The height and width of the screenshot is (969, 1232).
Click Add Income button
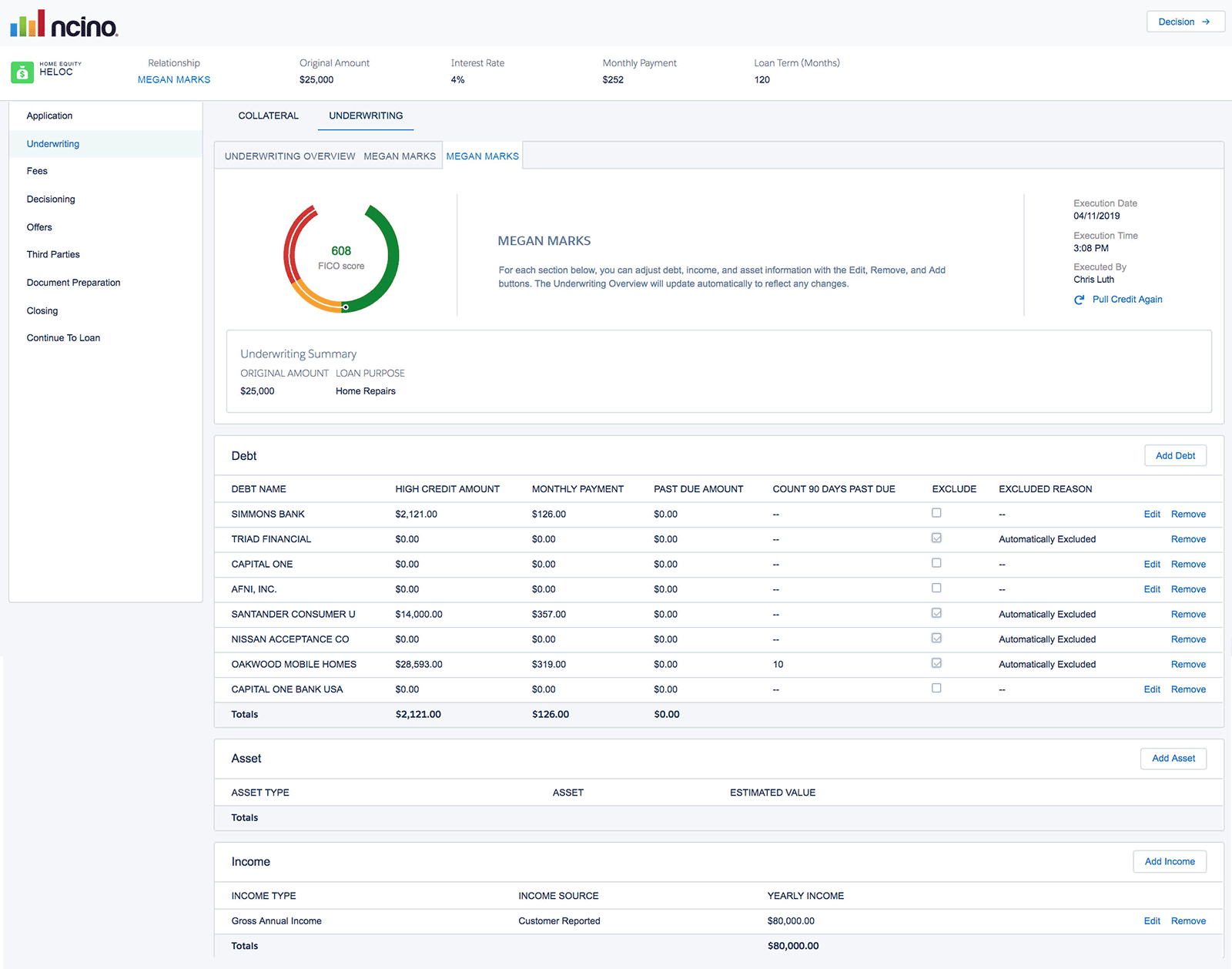click(x=1170, y=862)
